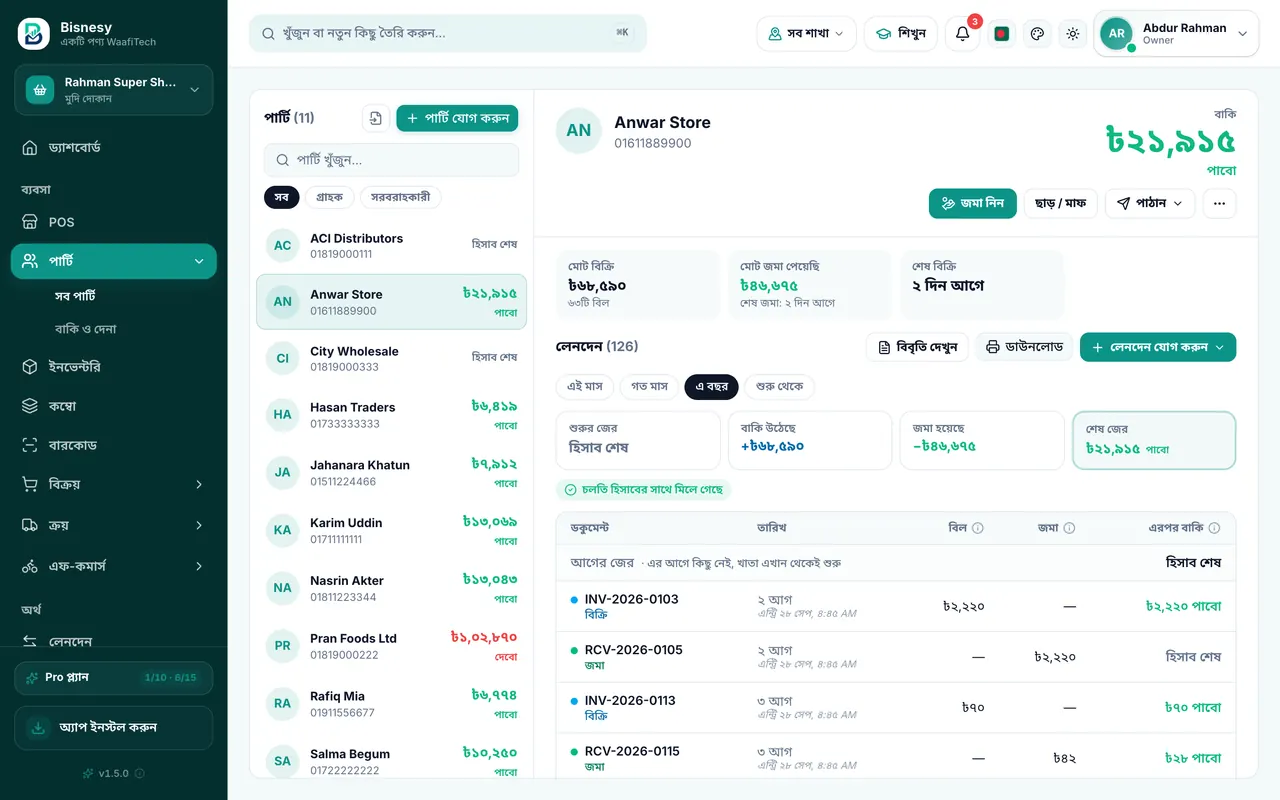Open লেনদেন যোগ করুন dropdown

(x=1158, y=347)
